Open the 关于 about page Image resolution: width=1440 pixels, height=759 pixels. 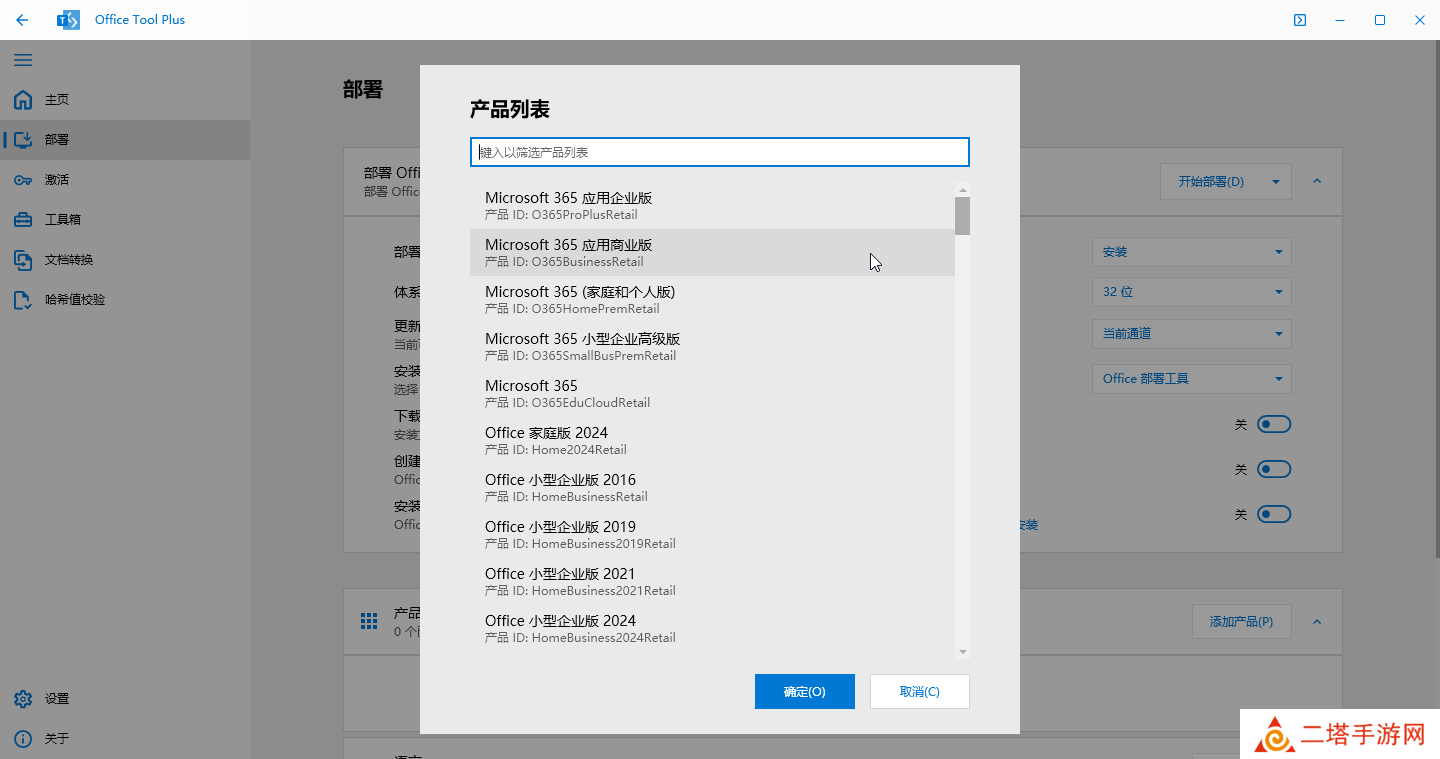[x=125, y=739]
